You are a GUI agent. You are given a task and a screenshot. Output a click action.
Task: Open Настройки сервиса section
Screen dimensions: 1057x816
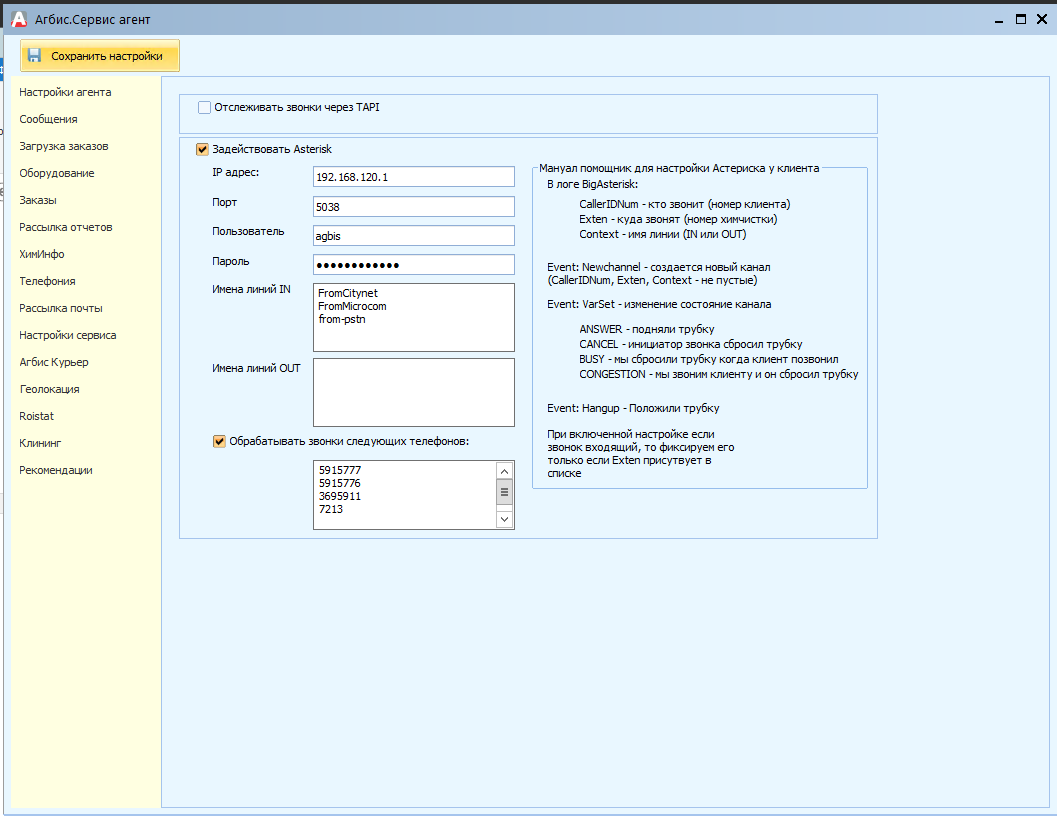68,335
